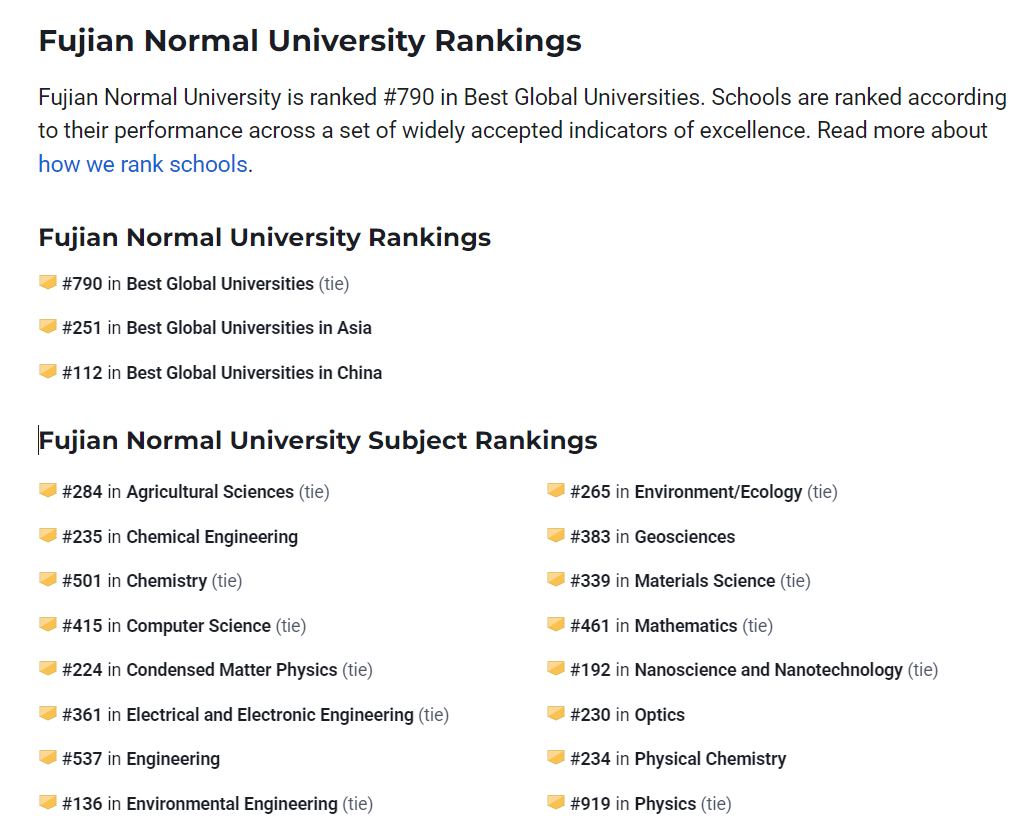This screenshot has height=834, width=1027.
Task: Open Best Global Universities in Asia ranking
Action: (249, 328)
